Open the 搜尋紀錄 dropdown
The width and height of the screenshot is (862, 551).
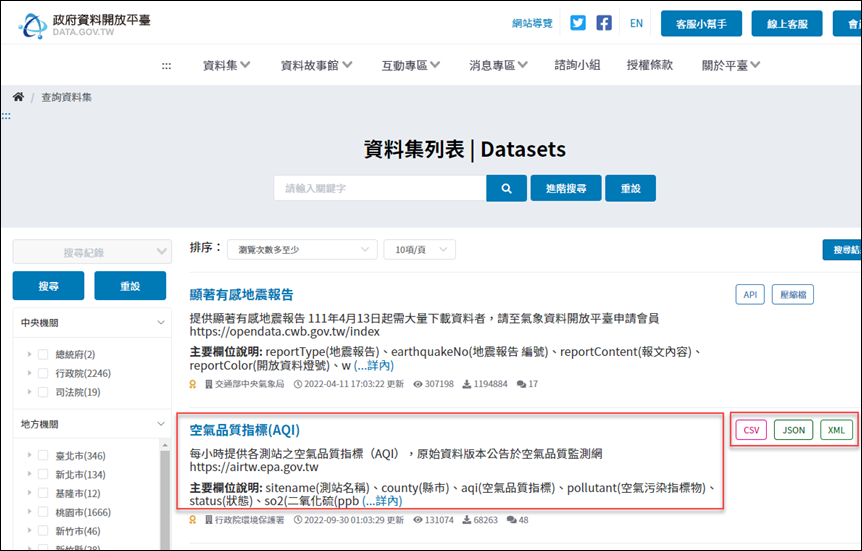pyautogui.click(x=92, y=252)
